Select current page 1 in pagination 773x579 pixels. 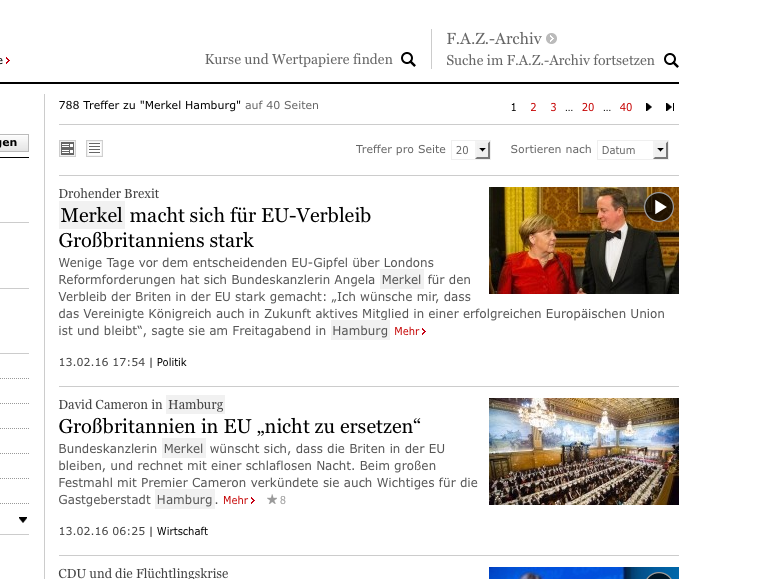pos(513,107)
